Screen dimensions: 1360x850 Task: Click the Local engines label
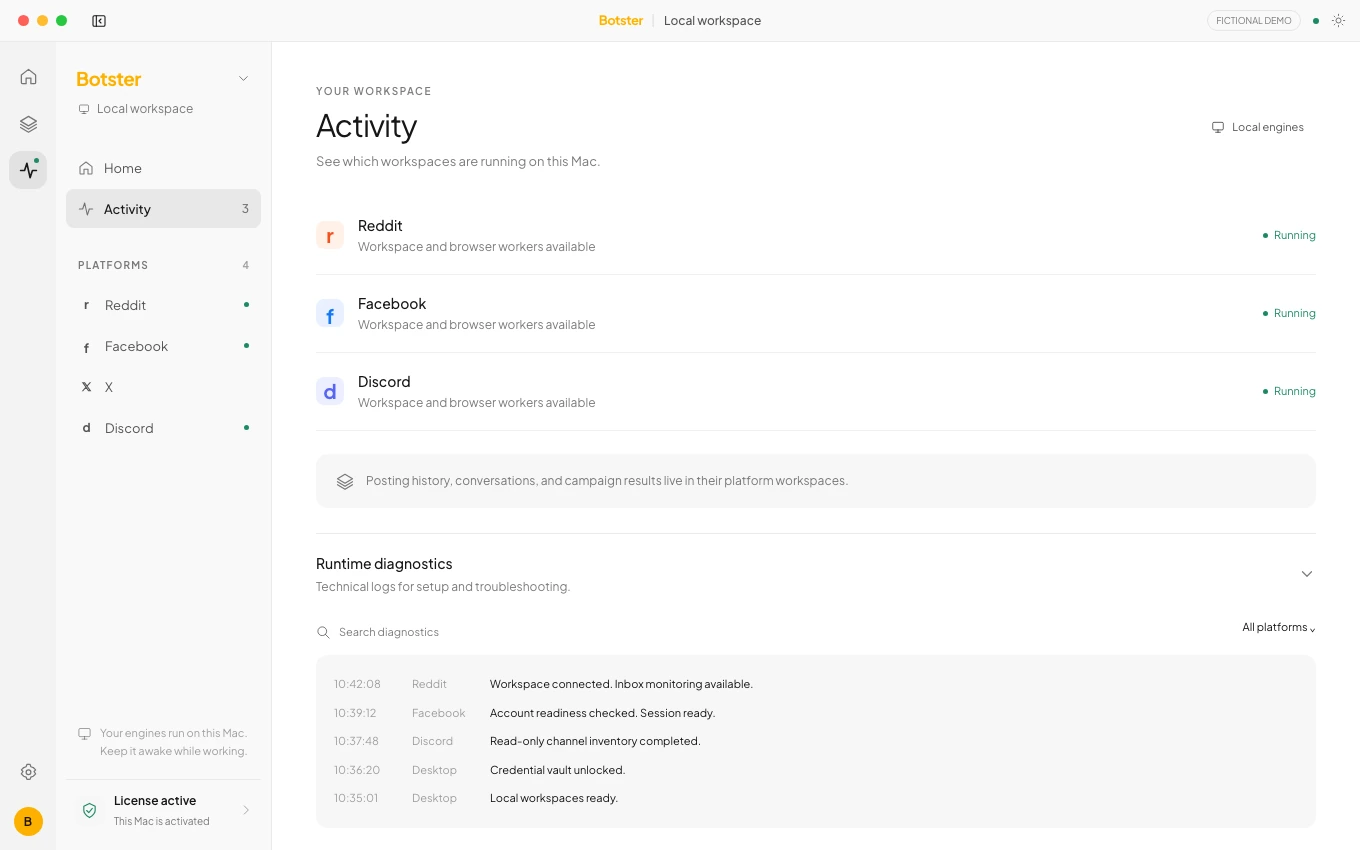click(x=1258, y=127)
